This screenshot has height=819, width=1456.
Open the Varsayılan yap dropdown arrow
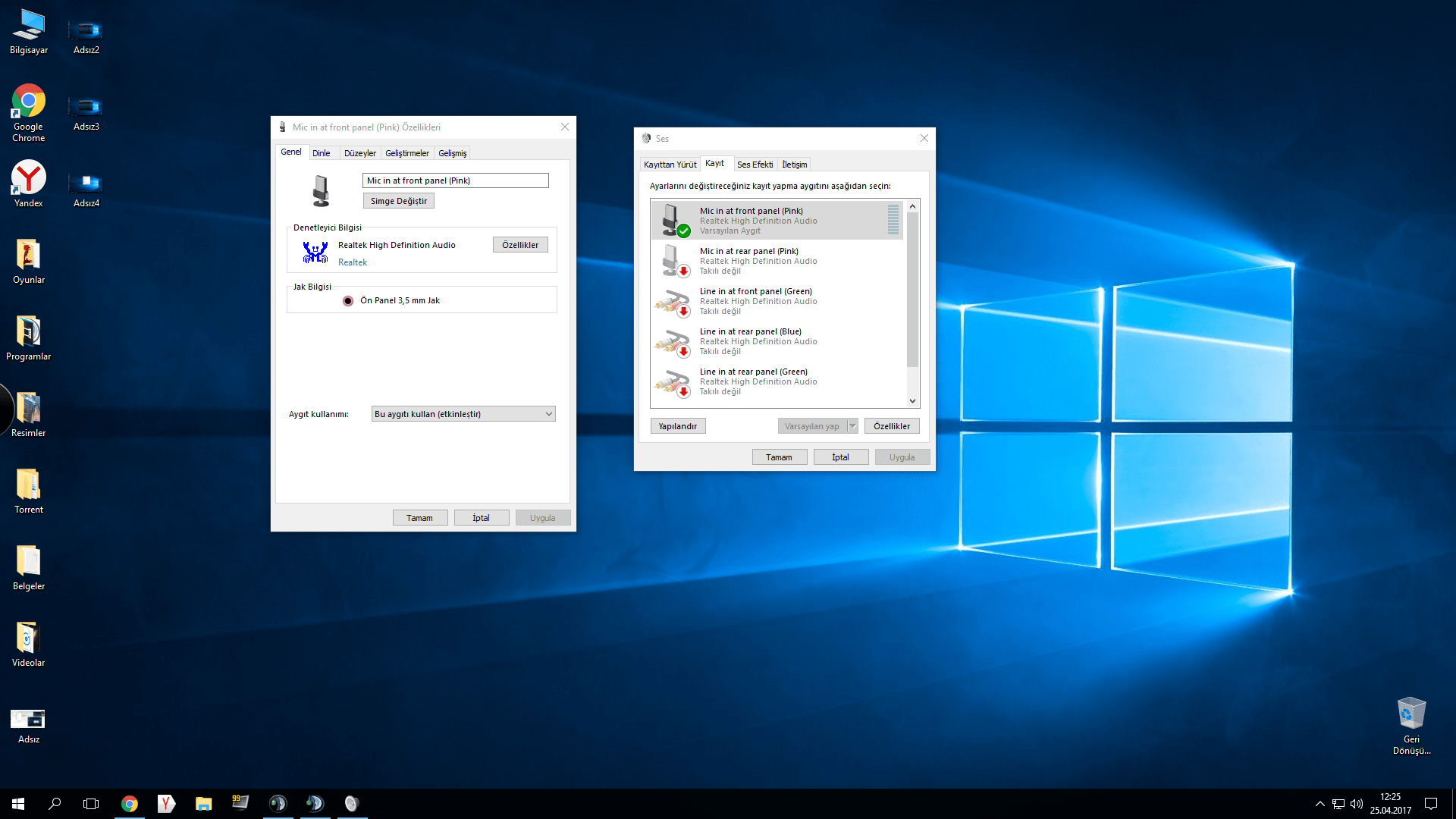point(852,426)
